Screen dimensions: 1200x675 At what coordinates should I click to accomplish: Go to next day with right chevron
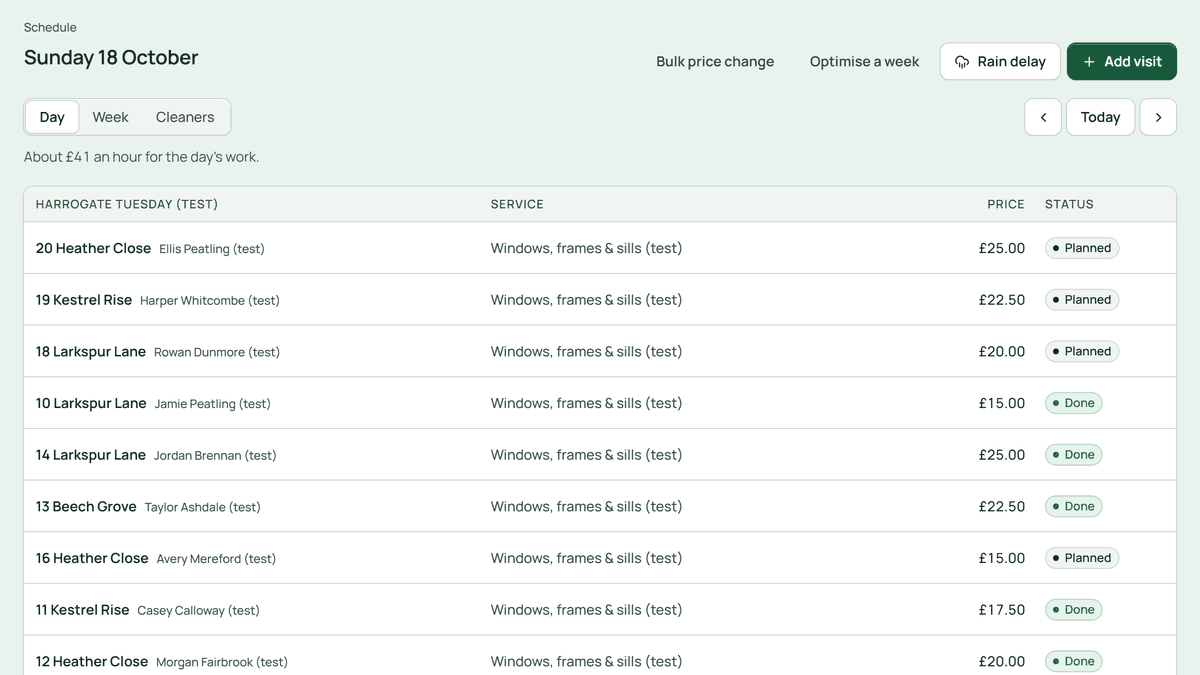[x=1158, y=117]
